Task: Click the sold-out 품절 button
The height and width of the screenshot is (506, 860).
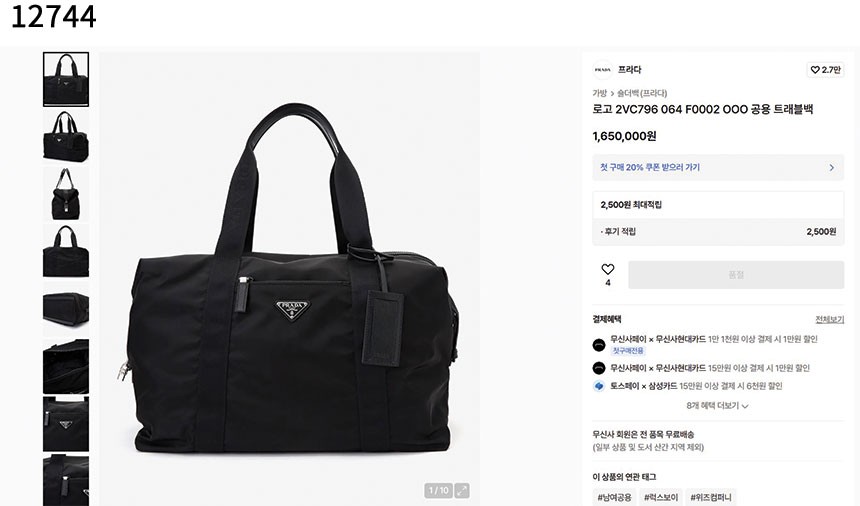Action: pos(736,275)
